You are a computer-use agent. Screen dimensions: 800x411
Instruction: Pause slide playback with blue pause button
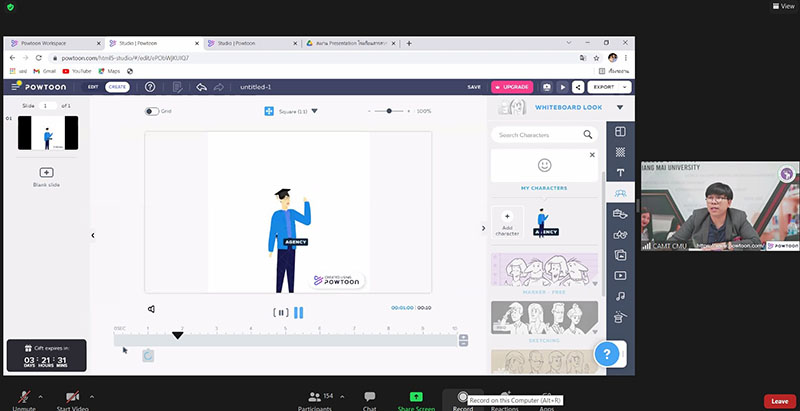[x=298, y=313]
